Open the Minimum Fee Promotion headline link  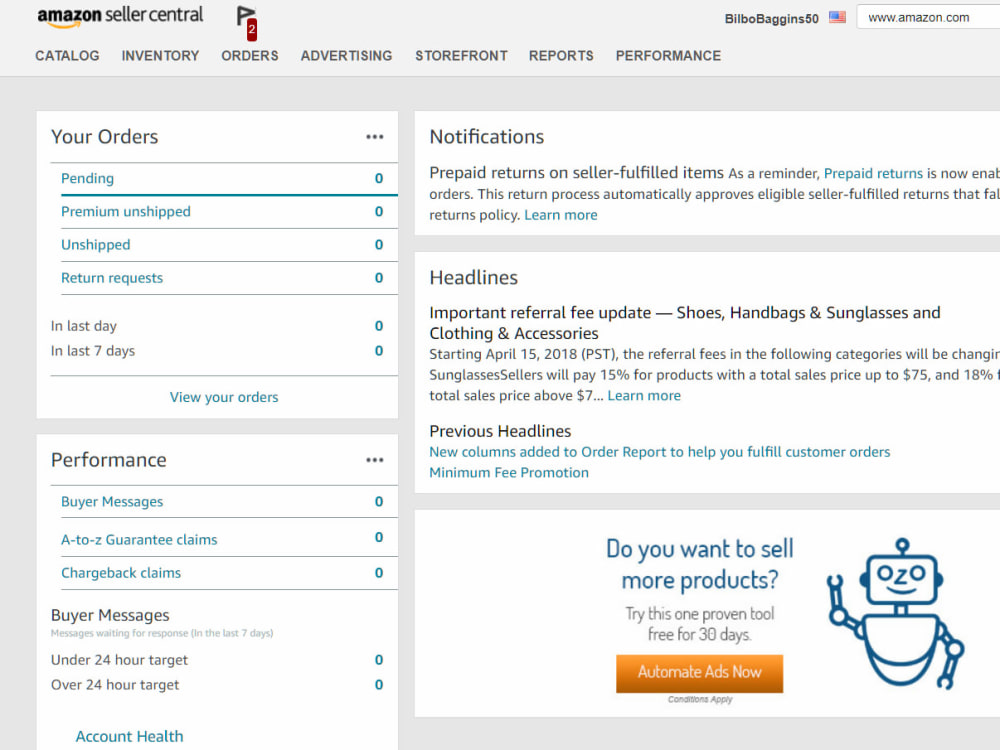[x=509, y=473]
